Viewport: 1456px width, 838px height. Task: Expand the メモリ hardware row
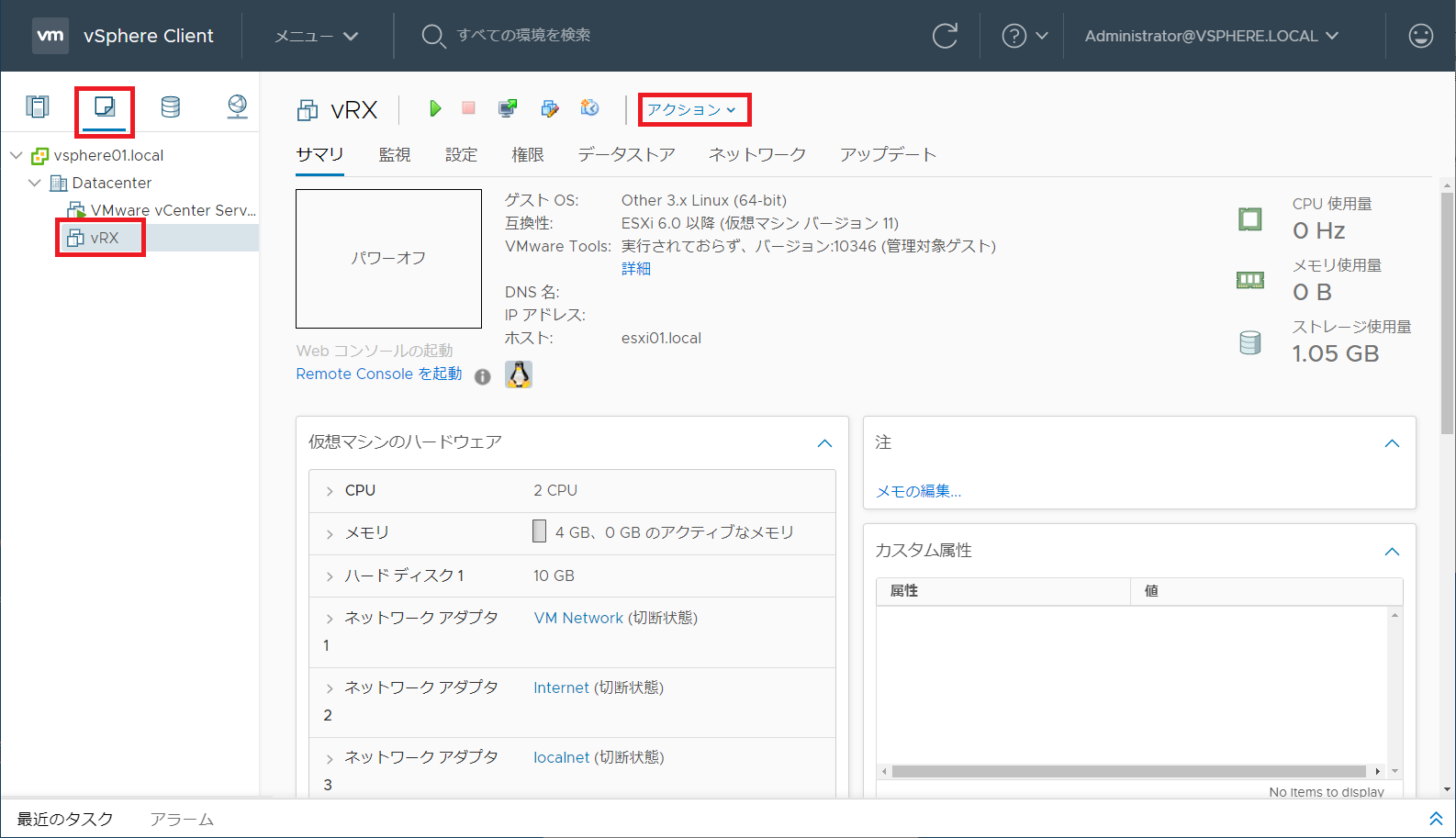[x=330, y=533]
